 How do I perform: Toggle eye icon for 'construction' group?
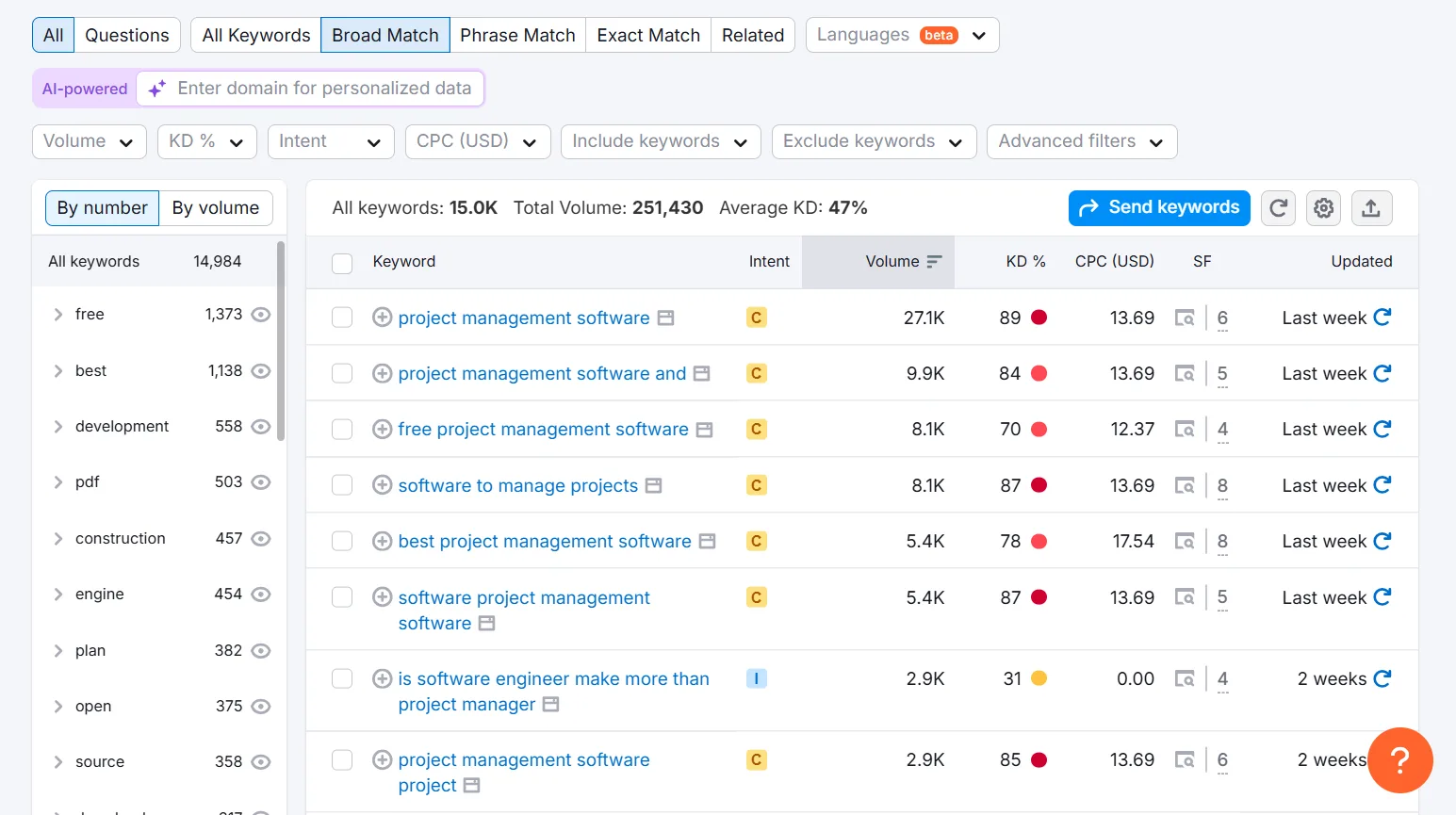click(x=261, y=539)
